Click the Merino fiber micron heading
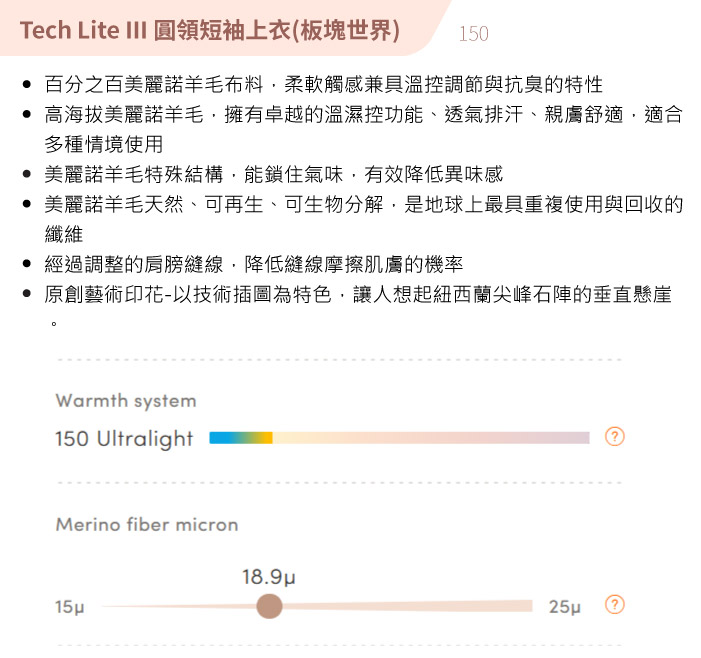Viewport: 701px width, 658px height. pos(147,524)
